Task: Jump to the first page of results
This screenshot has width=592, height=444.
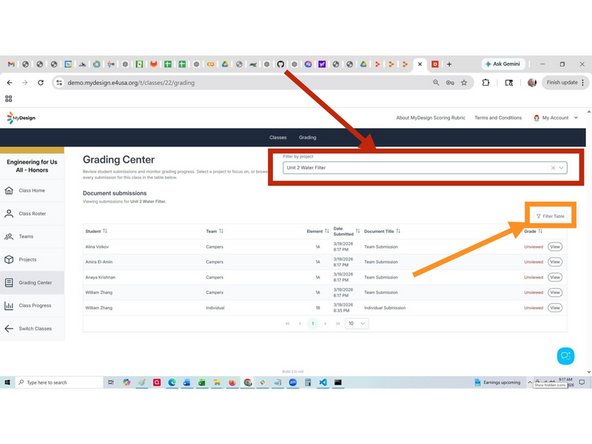Action: tap(288, 324)
